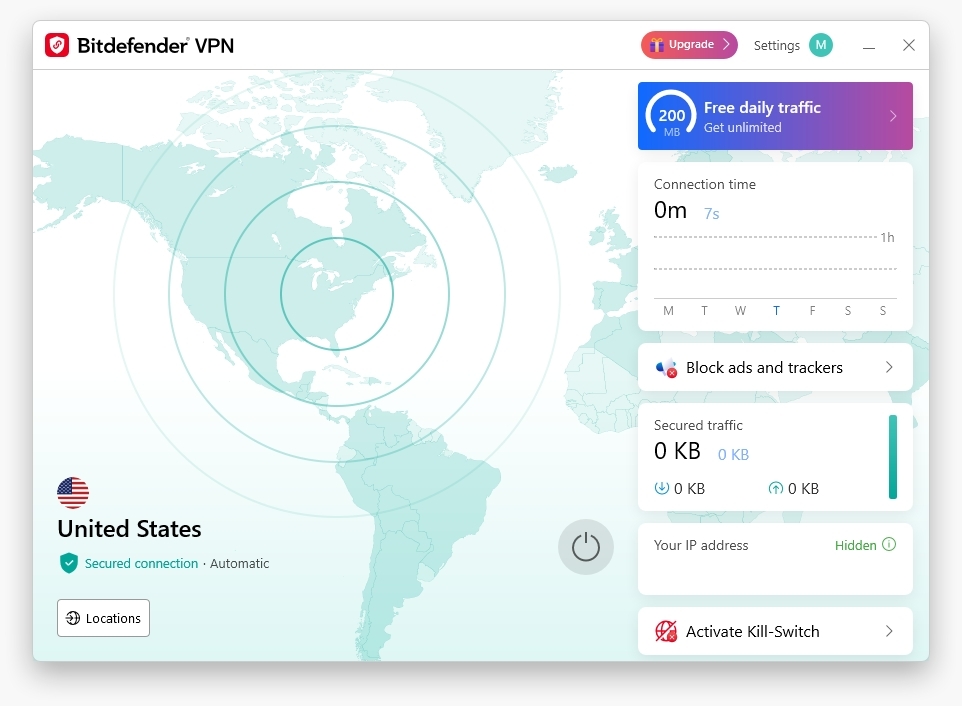This screenshot has width=962, height=706.
Task: Click the Hidden IP status
Action: (855, 545)
